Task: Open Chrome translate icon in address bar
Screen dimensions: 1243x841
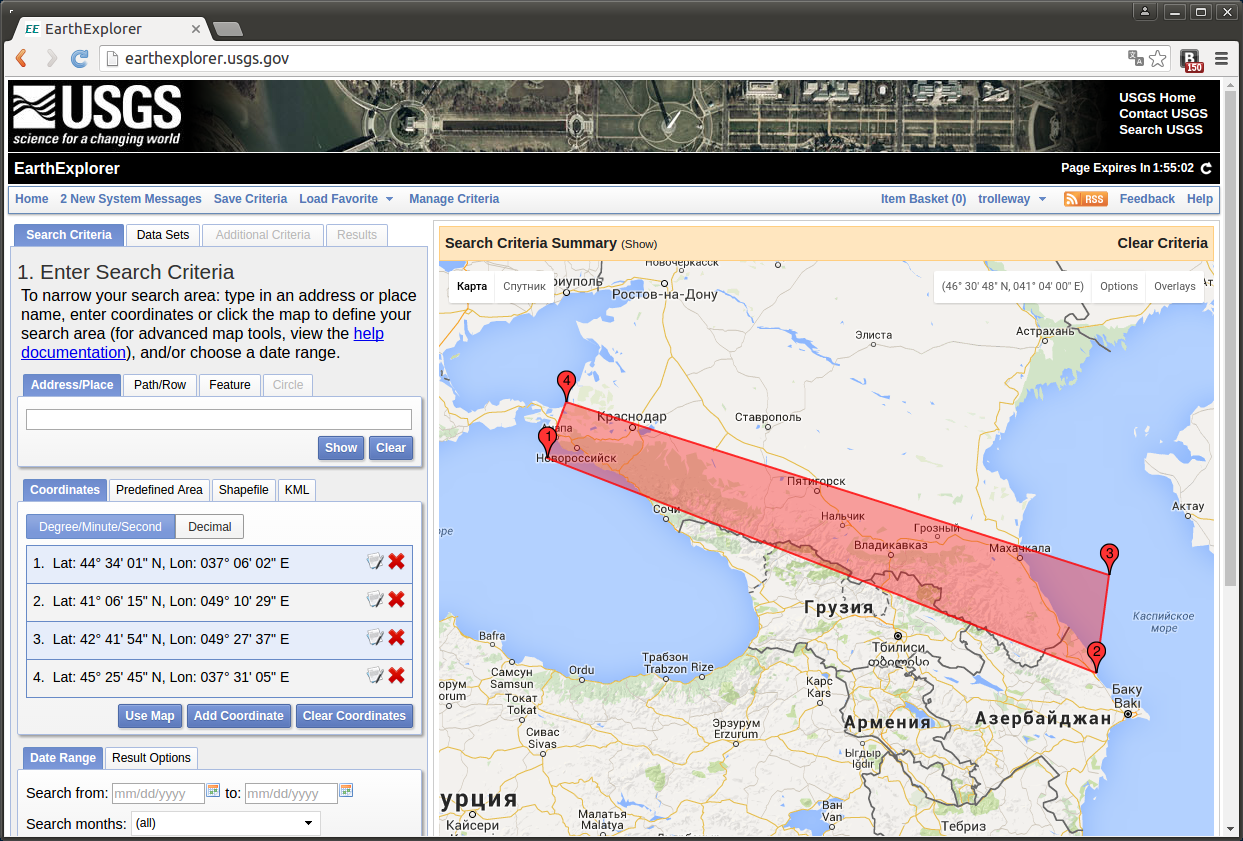Action: tap(1136, 58)
